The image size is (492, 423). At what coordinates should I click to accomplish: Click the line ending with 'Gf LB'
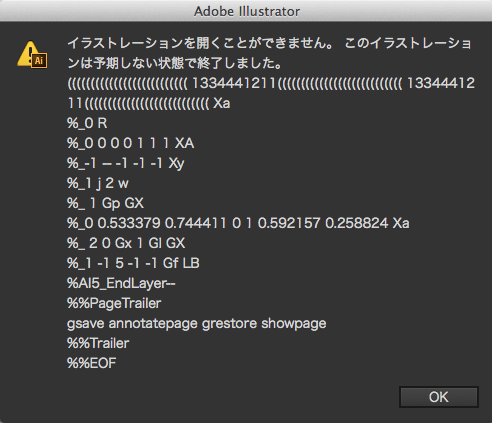[133, 263]
